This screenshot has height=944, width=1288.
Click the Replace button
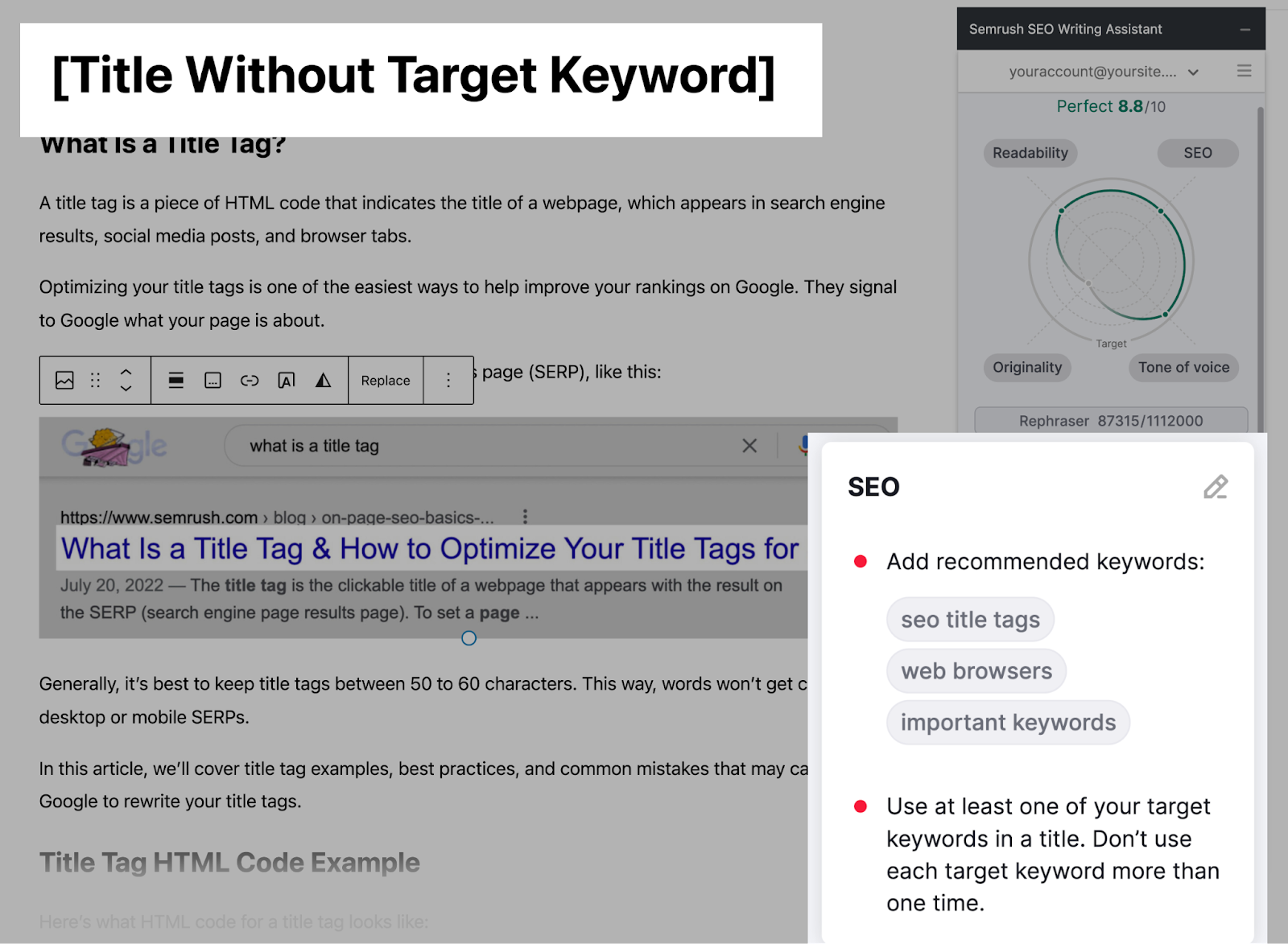tap(386, 380)
